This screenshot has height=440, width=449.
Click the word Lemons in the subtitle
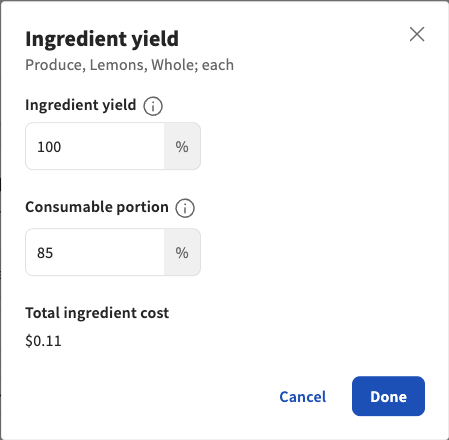click(x=118, y=65)
